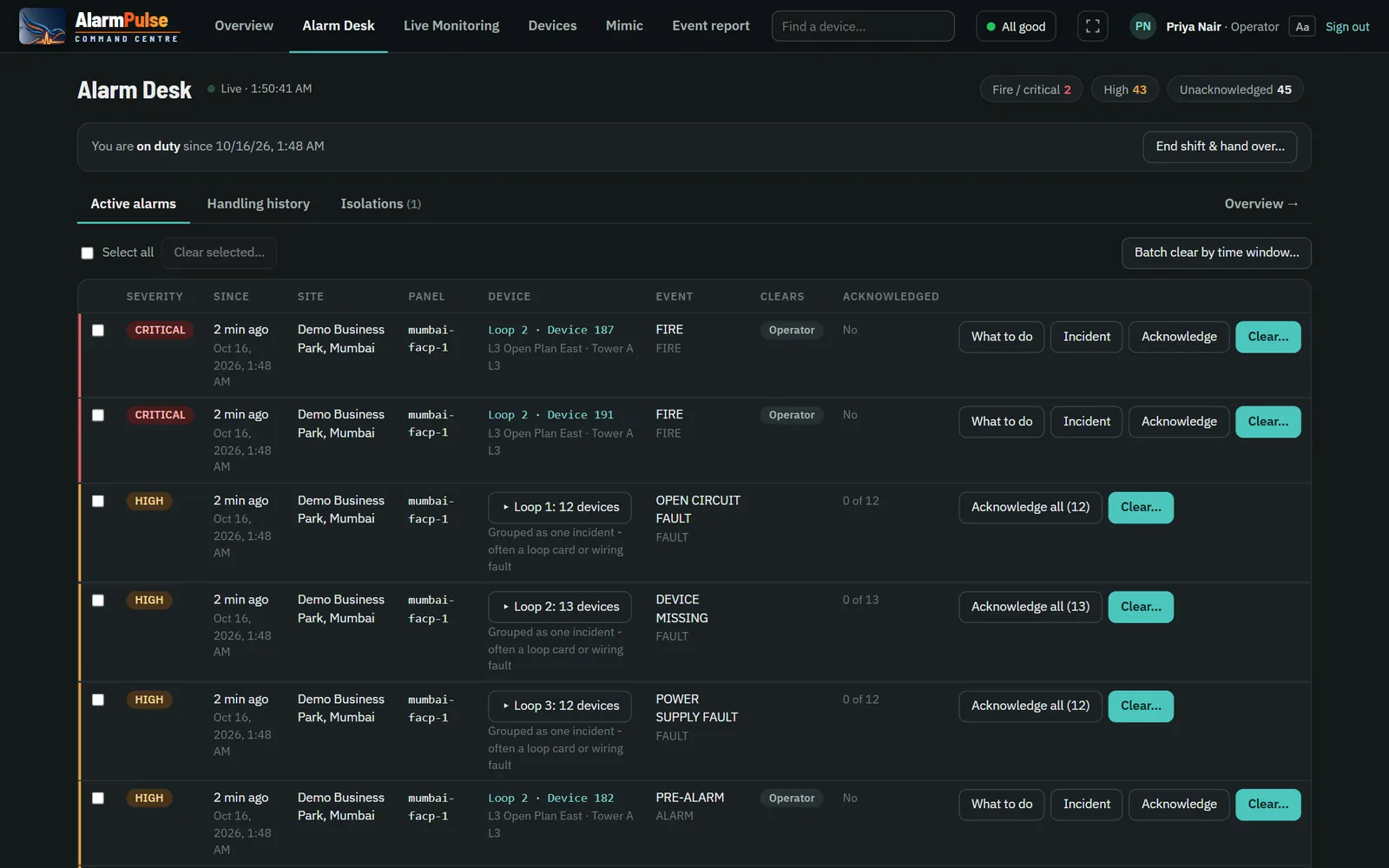Click the All good status pill

1017,26
